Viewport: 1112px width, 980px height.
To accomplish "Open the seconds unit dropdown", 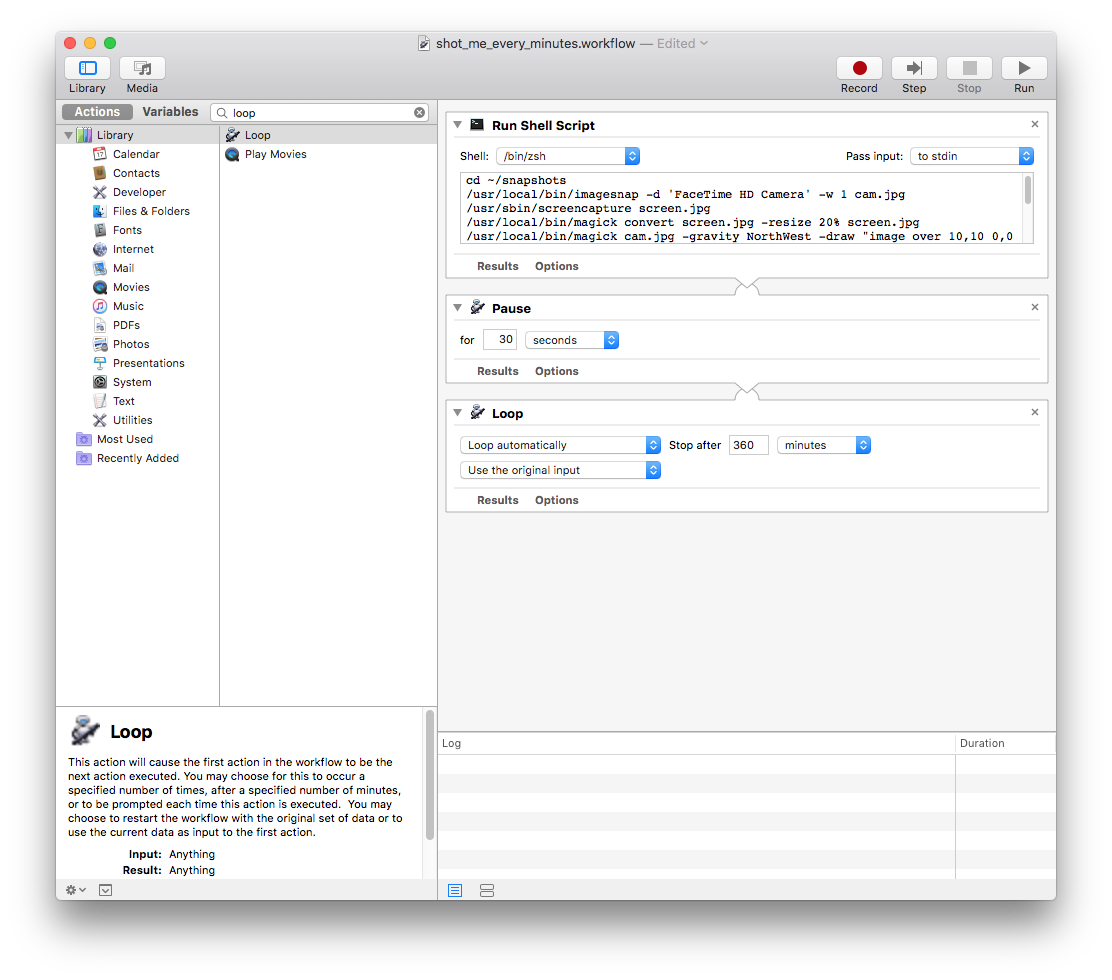I will 572,340.
